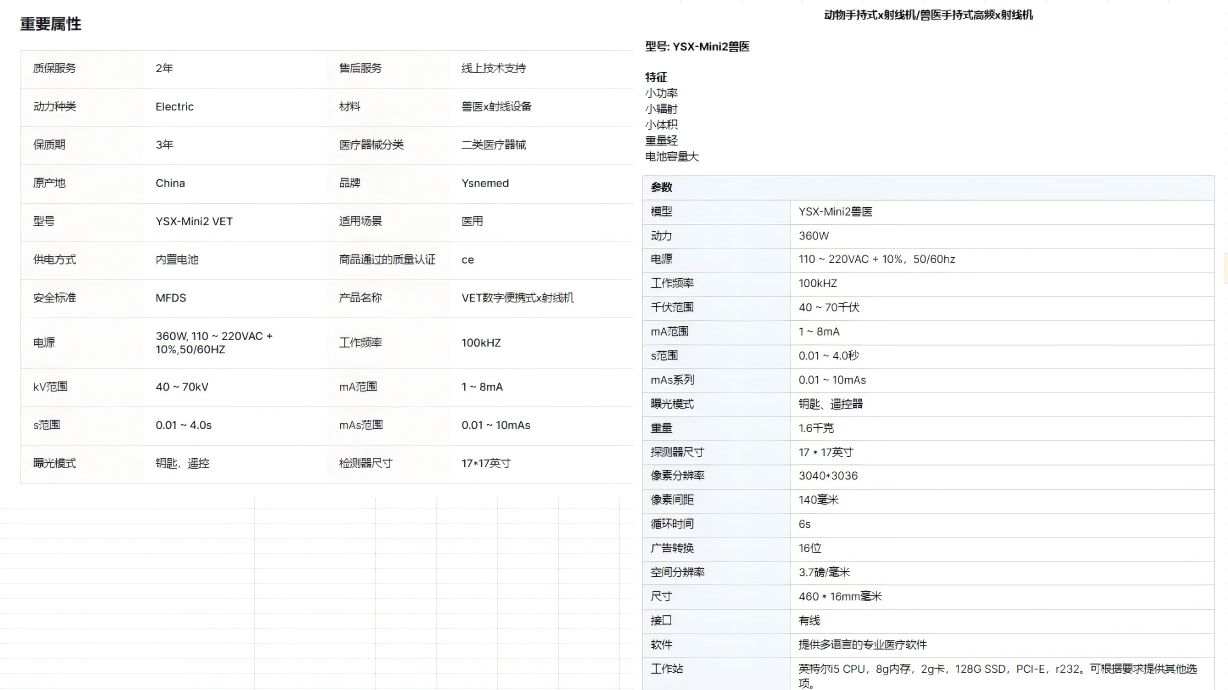Click the 有线 interface value
The height and width of the screenshot is (690, 1228).
point(809,621)
